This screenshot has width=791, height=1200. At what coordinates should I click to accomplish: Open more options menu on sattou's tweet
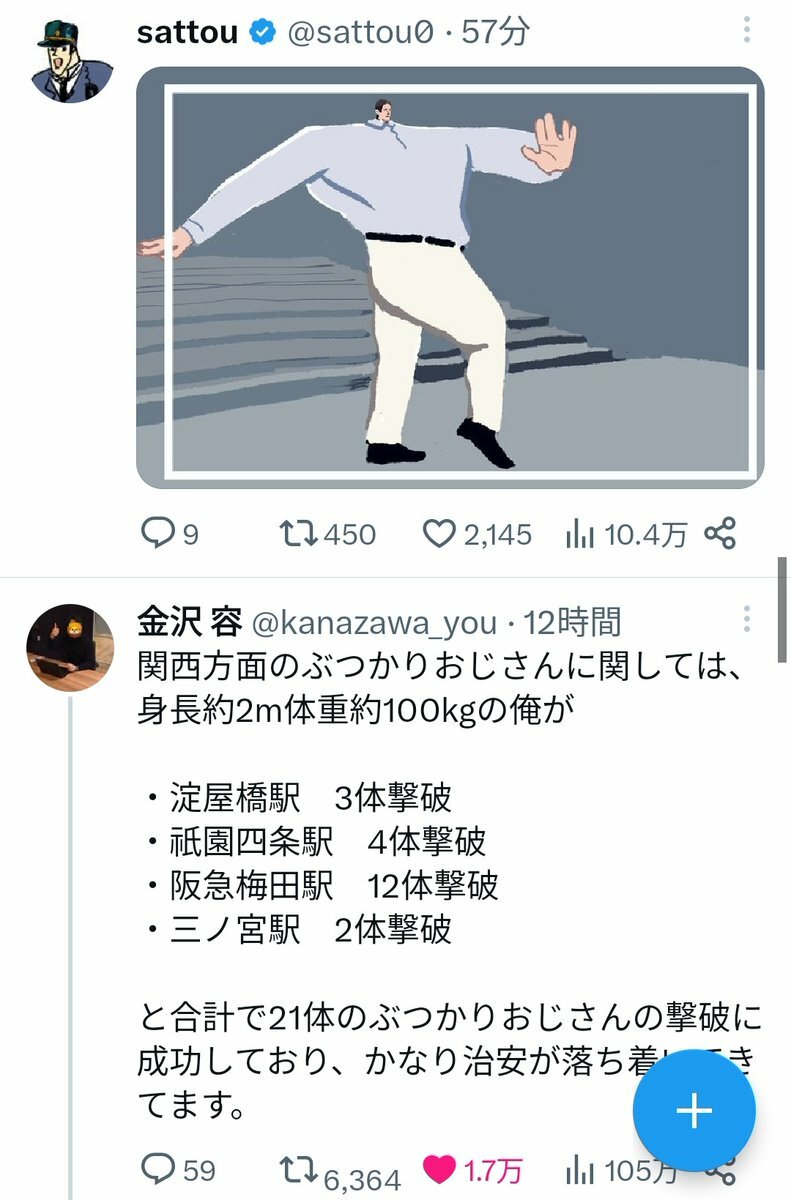(x=747, y=30)
